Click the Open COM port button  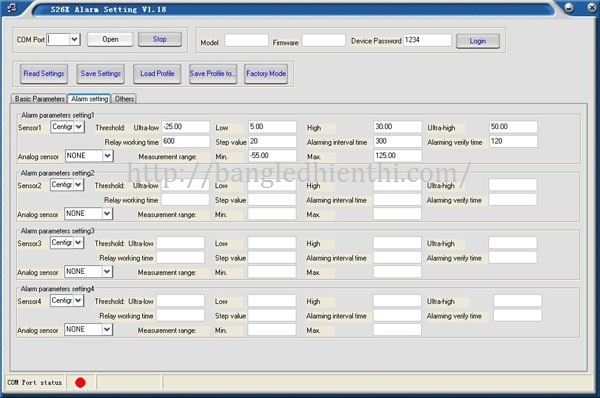pos(110,39)
